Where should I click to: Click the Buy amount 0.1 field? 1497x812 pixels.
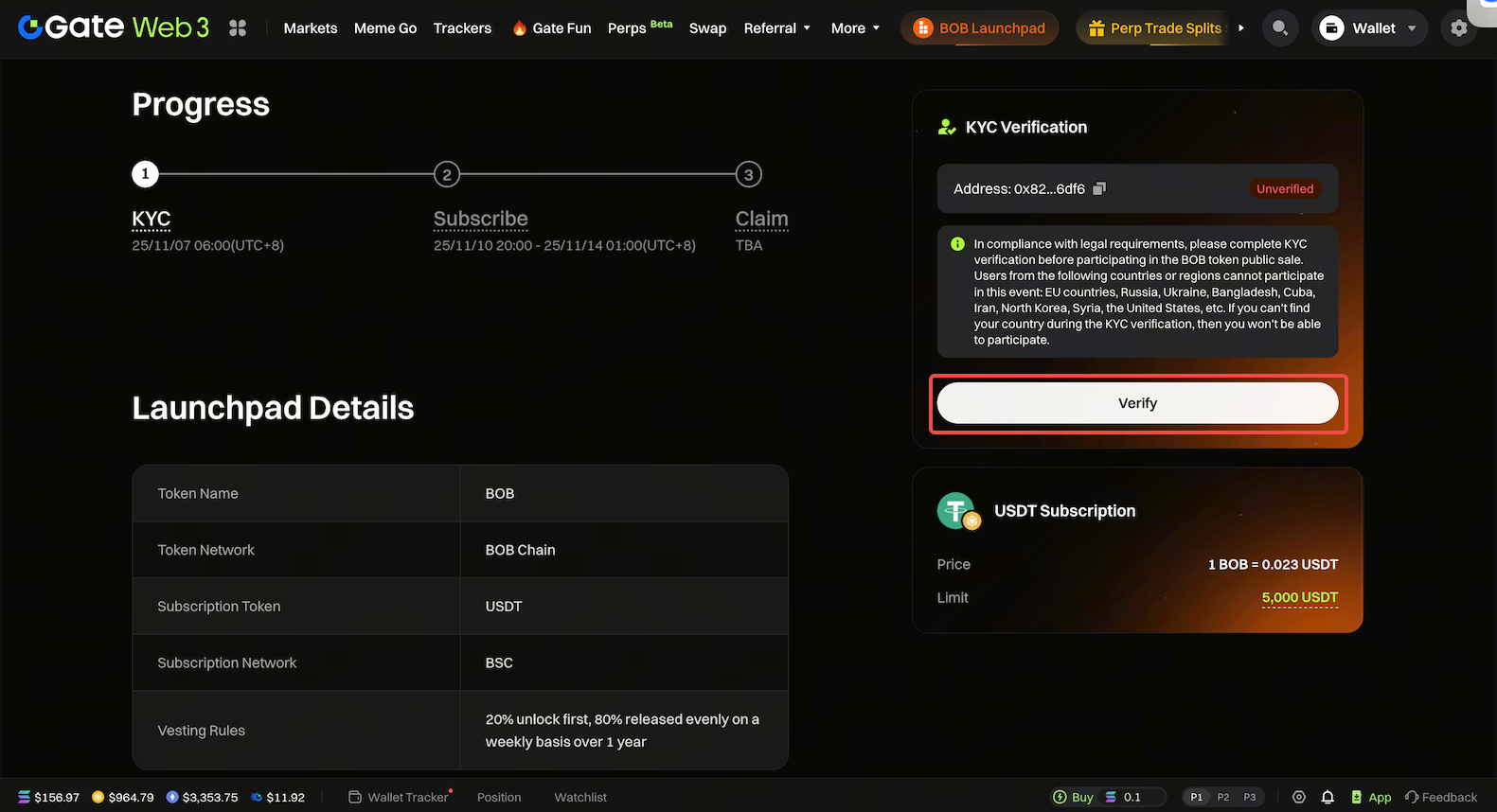1132,797
